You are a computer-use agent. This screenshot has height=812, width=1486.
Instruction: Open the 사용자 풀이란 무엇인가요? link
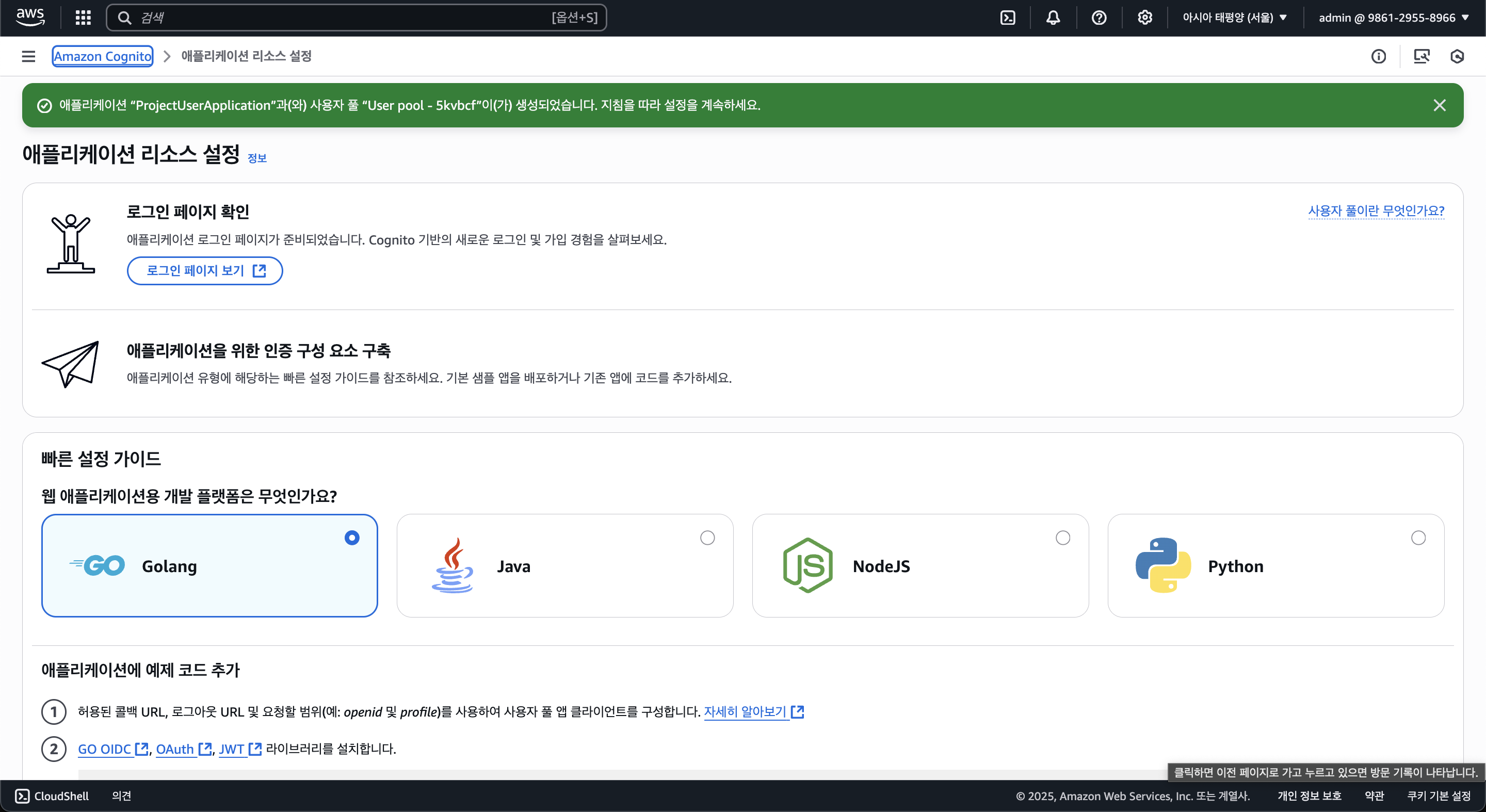coord(1376,210)
